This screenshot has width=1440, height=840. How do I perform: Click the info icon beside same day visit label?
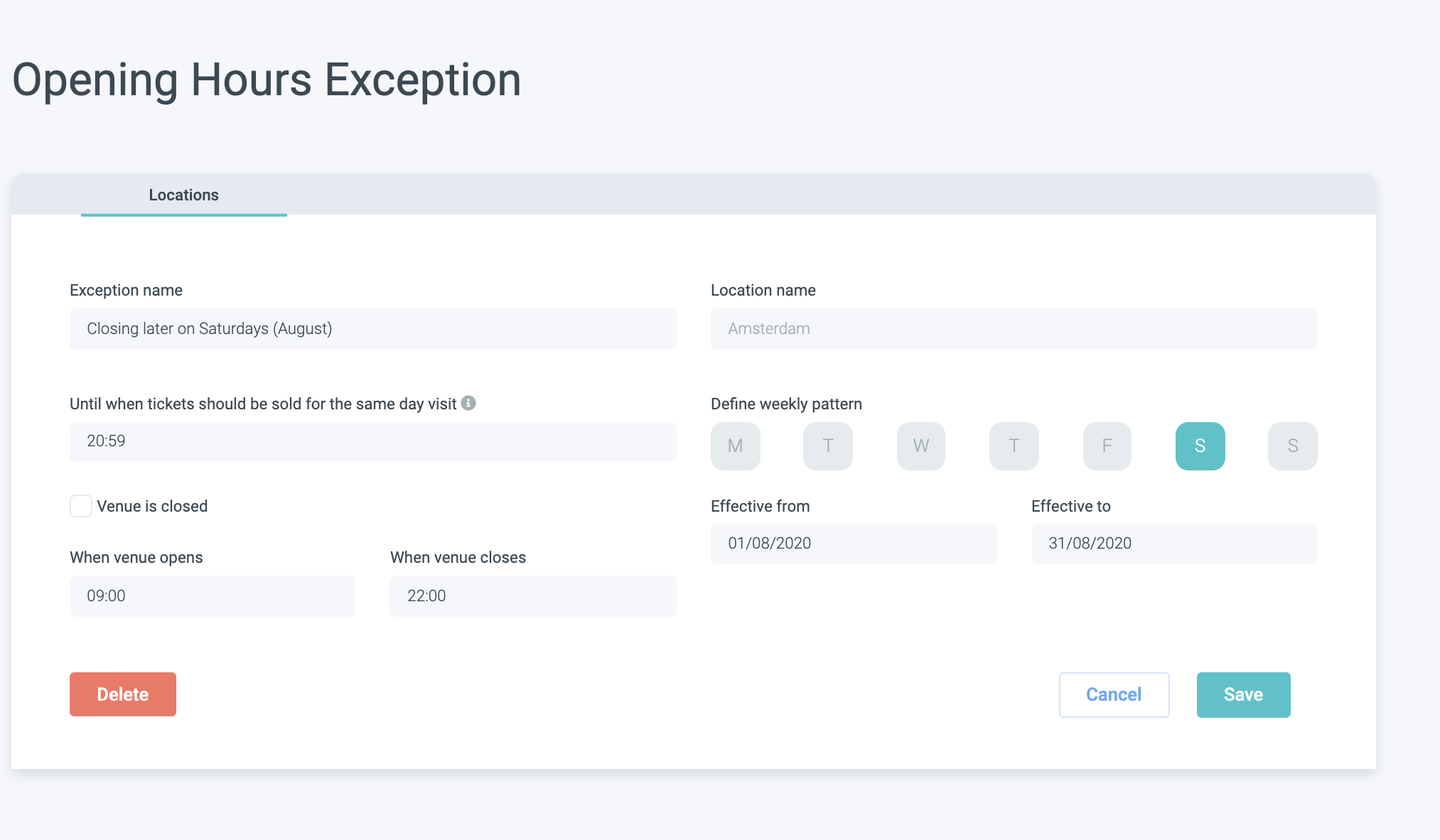(468, 403)
